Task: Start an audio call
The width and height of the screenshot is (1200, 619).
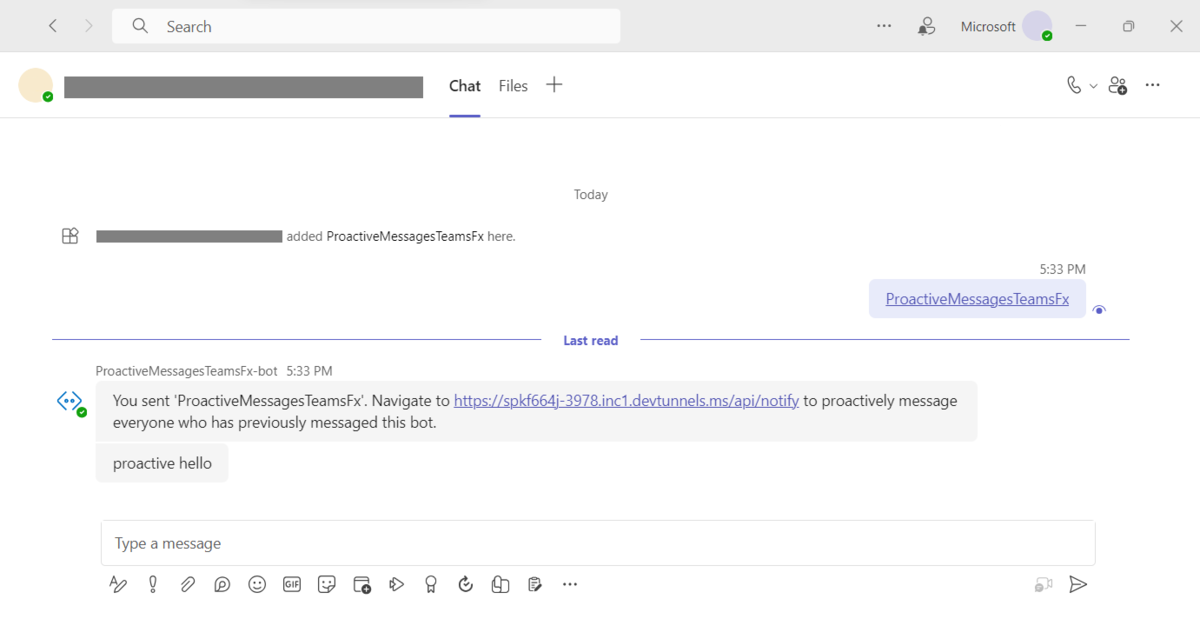Action: 1075,85
